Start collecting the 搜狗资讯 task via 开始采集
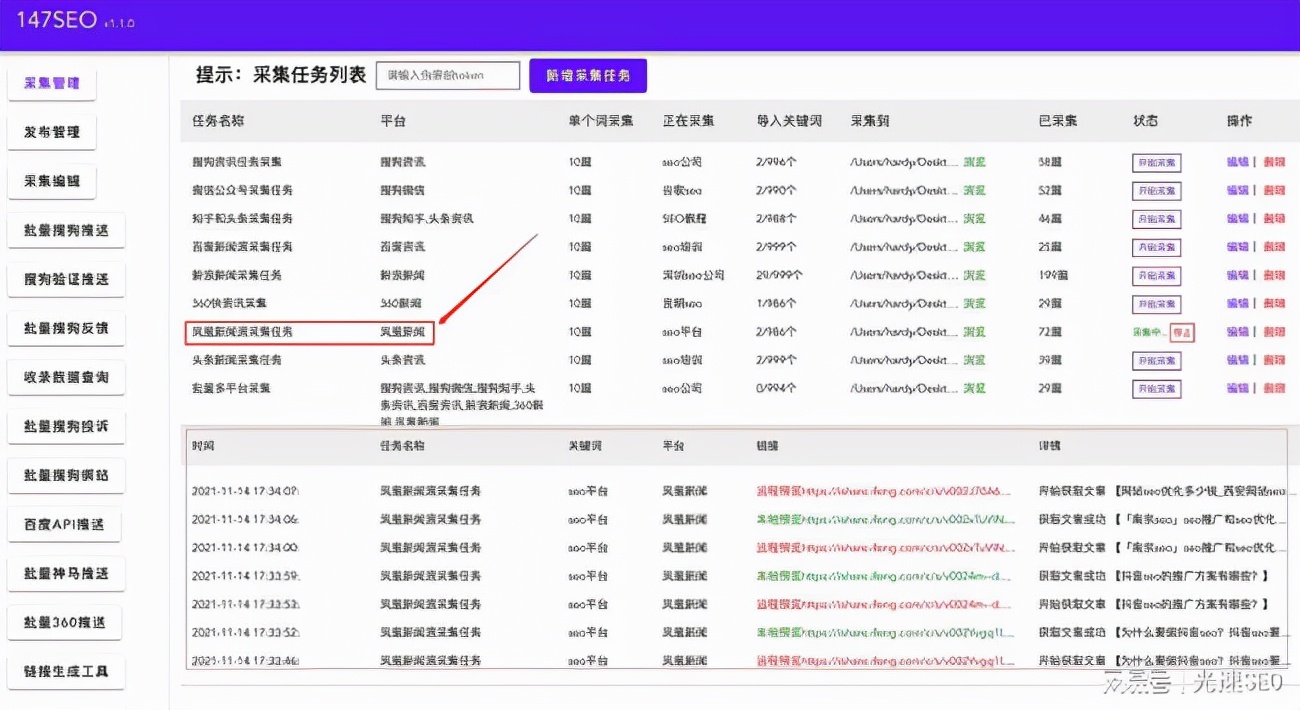Image resolution: width=1300 pixels, height=710 pixels. click(1156, 162)
